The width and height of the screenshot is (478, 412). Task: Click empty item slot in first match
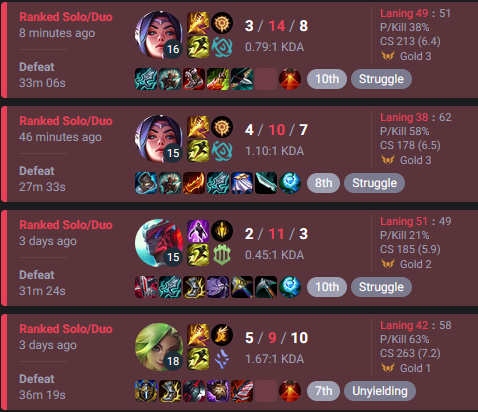(266, 79)
